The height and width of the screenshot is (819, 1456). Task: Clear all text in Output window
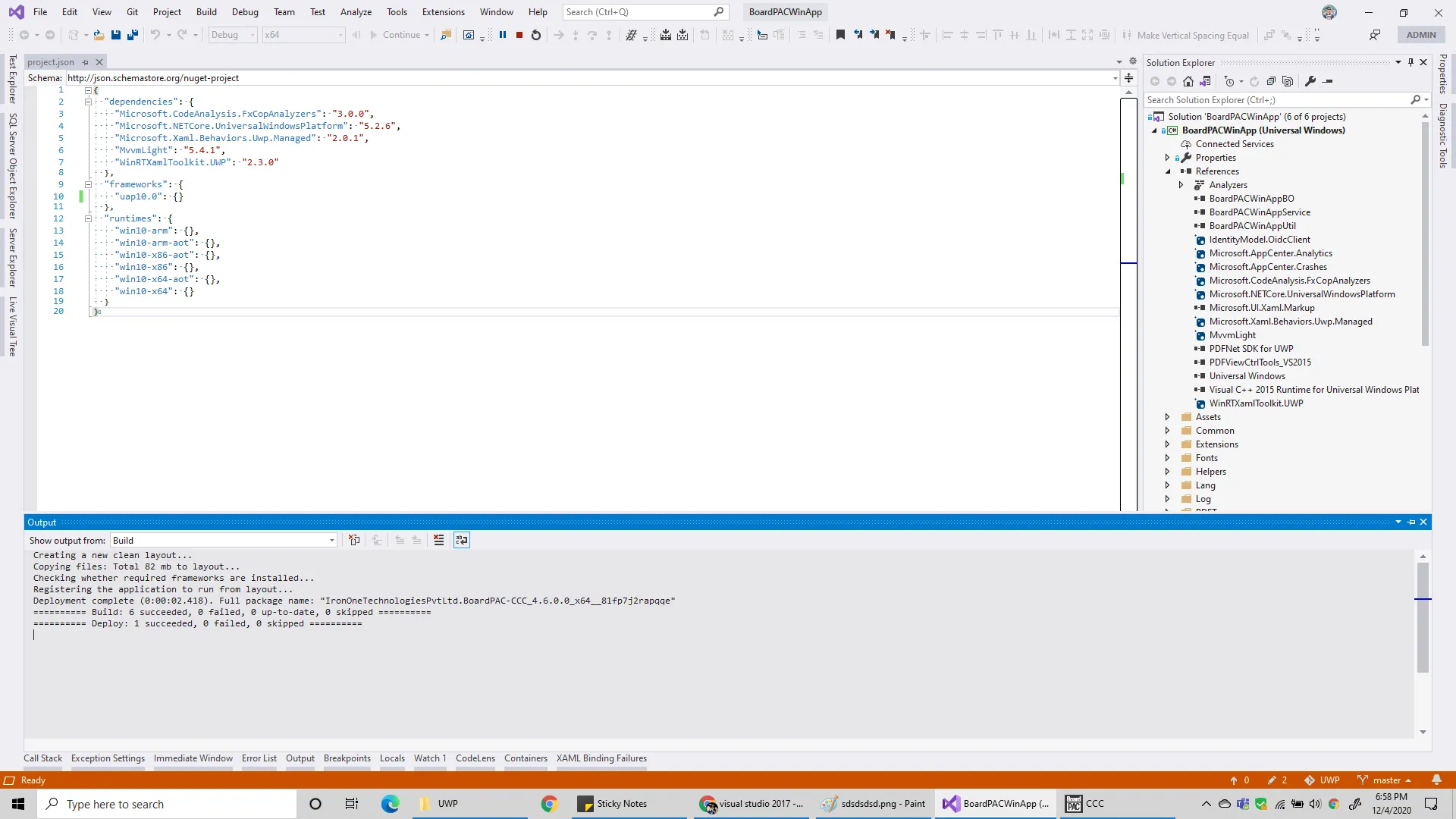tap(438, 540)
